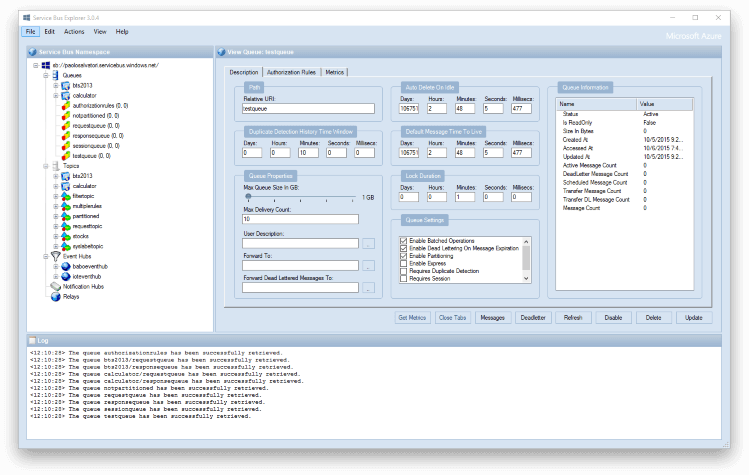This screenshot has width=749, height=475.
Task: Click the requesttopic topic icon
Action: point(66,226)
